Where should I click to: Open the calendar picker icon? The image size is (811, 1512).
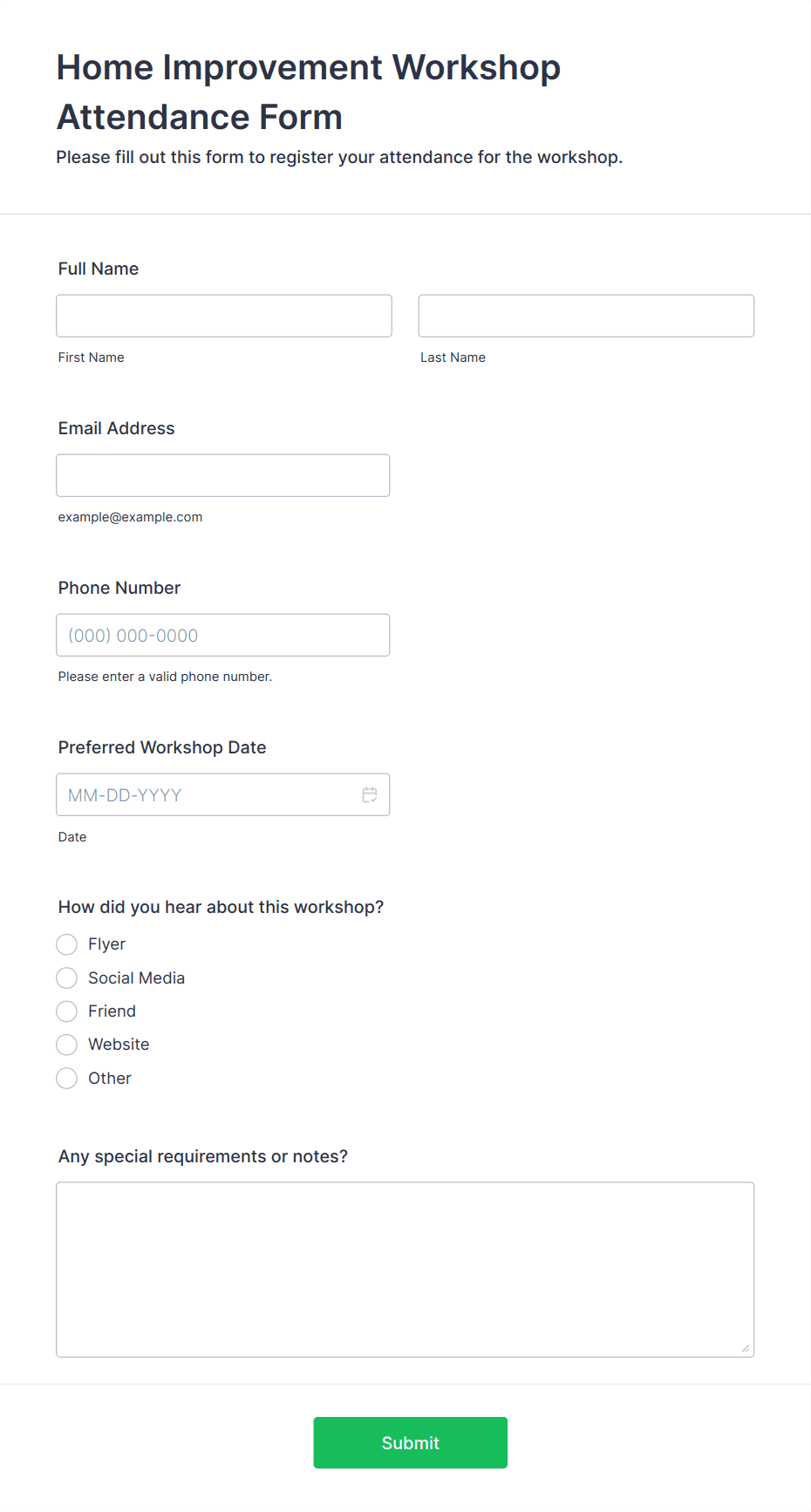pyautogui.click(x=370, y=794)
